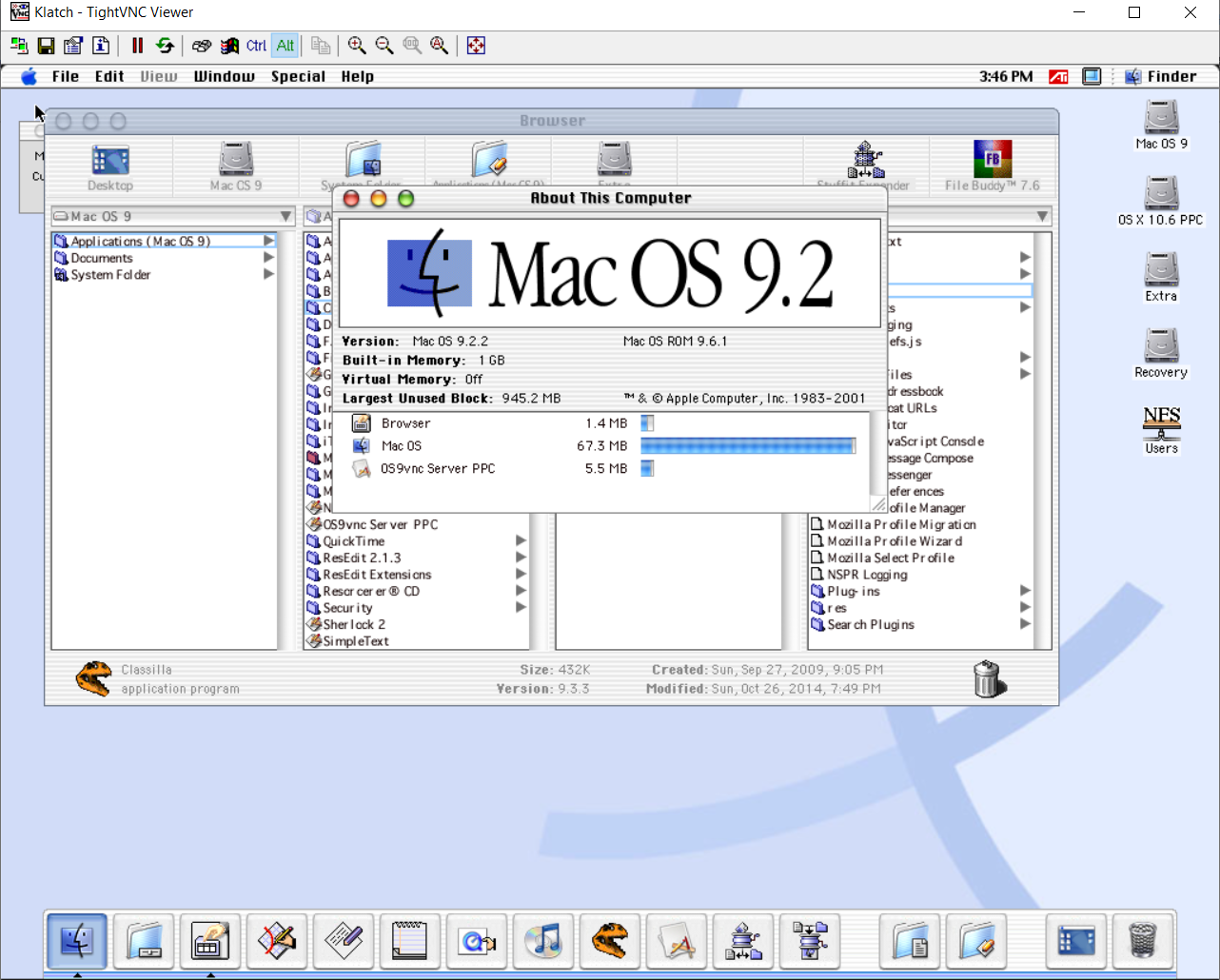Click the Windows flag Ctrl+Esc icon
The height and width of the screenshot is (980, 1220).
(229, 46)
